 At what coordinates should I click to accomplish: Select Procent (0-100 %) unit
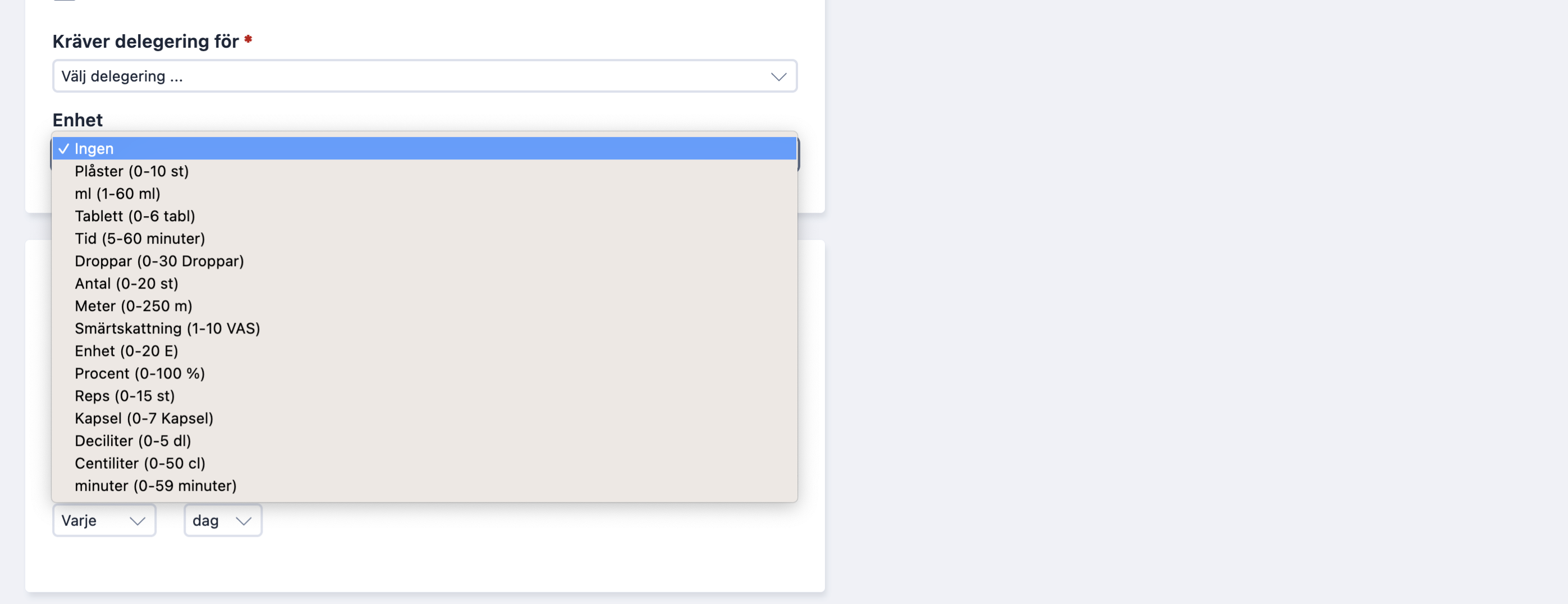[425, 374]
